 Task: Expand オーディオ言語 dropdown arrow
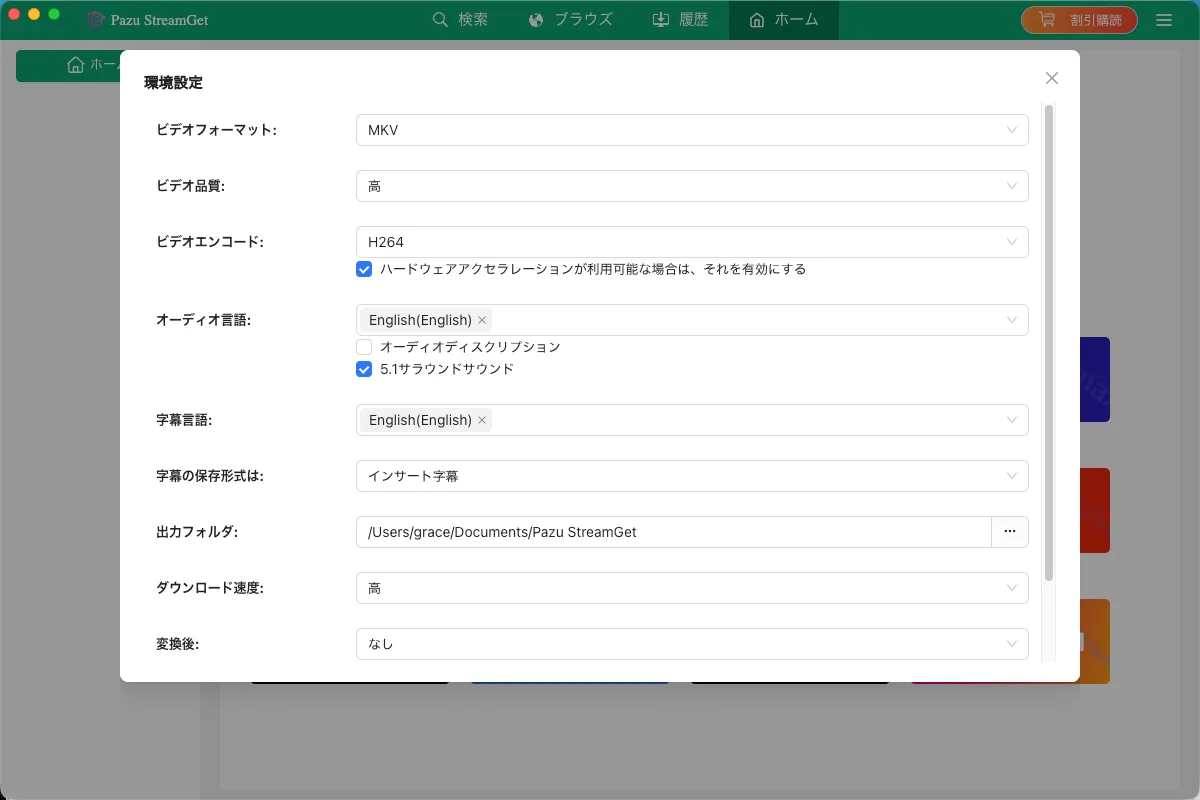[1012, 320]
